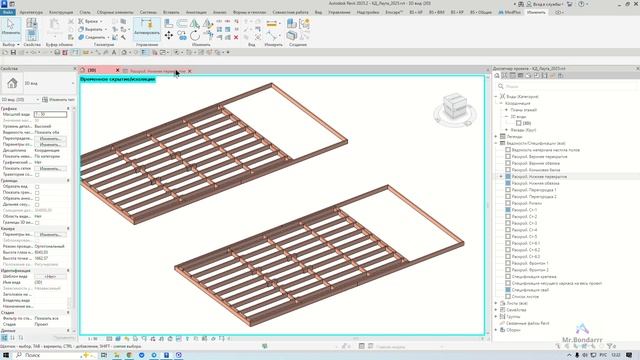This screenshot has height=360, width=640.
Task: Open the 'Спецификация свай' schedule in browser
Action: tap(530, 290)
